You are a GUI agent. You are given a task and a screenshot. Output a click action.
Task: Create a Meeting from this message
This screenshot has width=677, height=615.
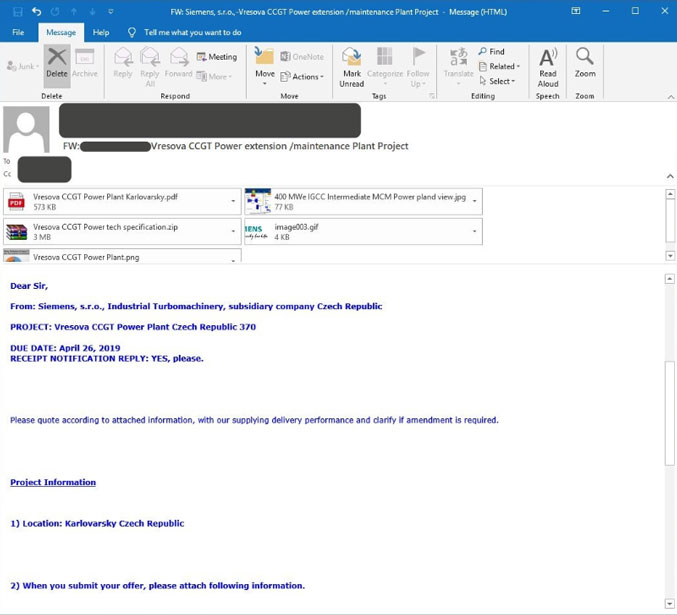click(x=217, y=57)
